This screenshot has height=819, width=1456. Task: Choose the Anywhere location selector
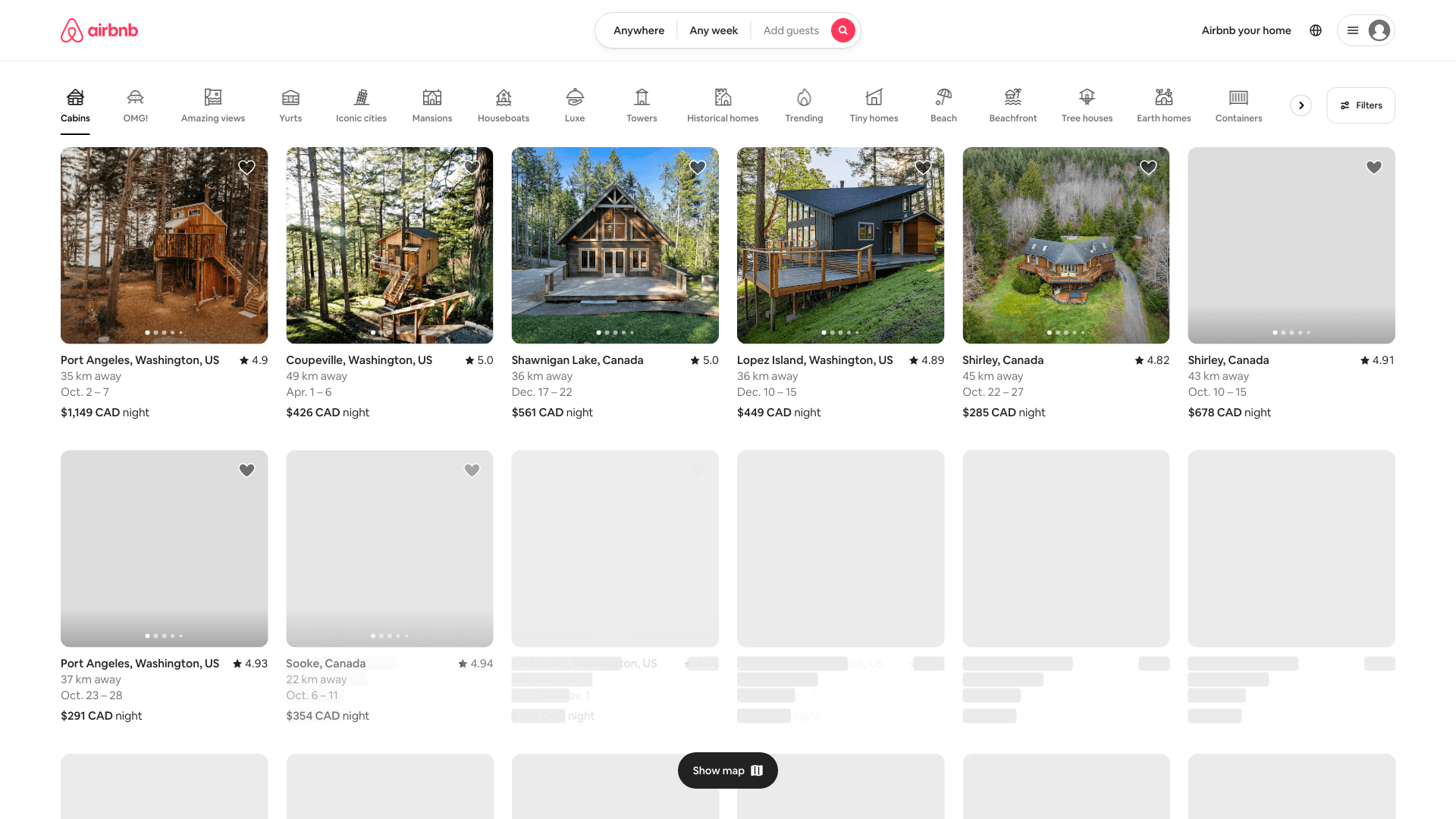pyautogui.click(x=639, y=30)
